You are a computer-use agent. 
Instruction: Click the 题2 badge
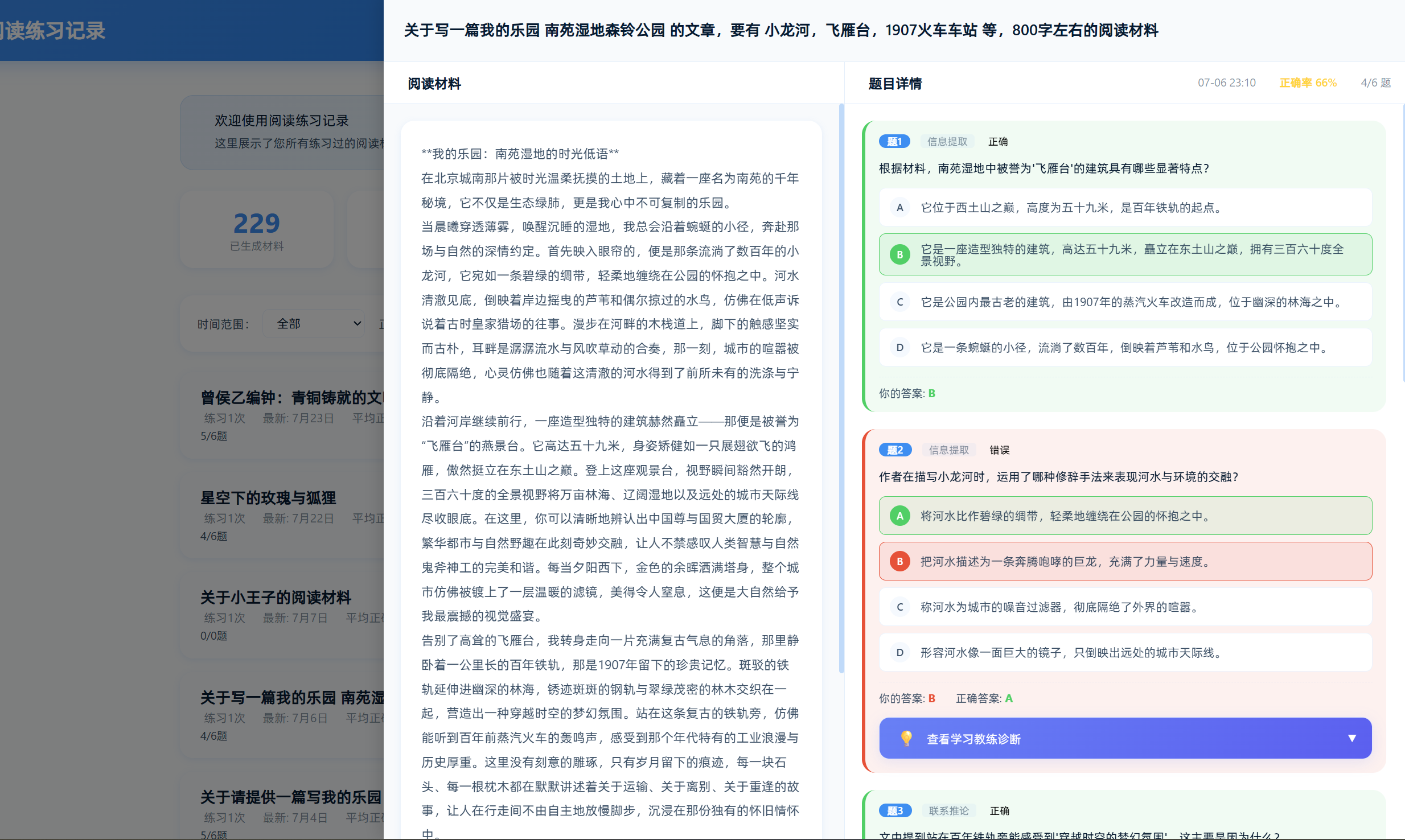click(895, 450)
